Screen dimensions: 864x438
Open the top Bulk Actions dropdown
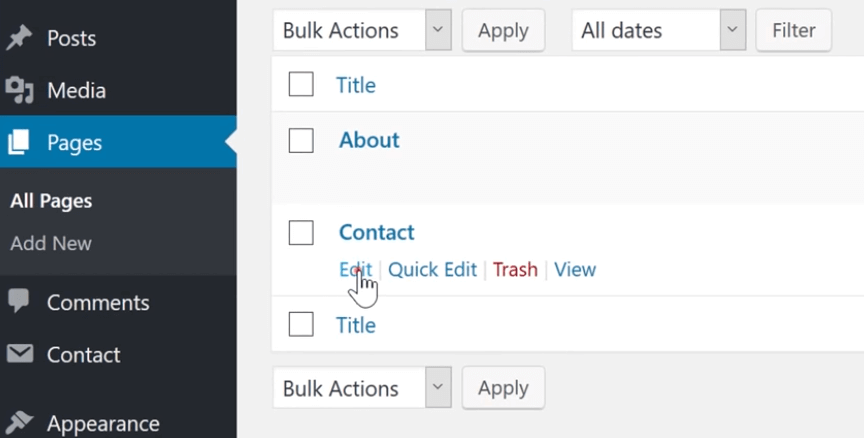tap(362, 30)
